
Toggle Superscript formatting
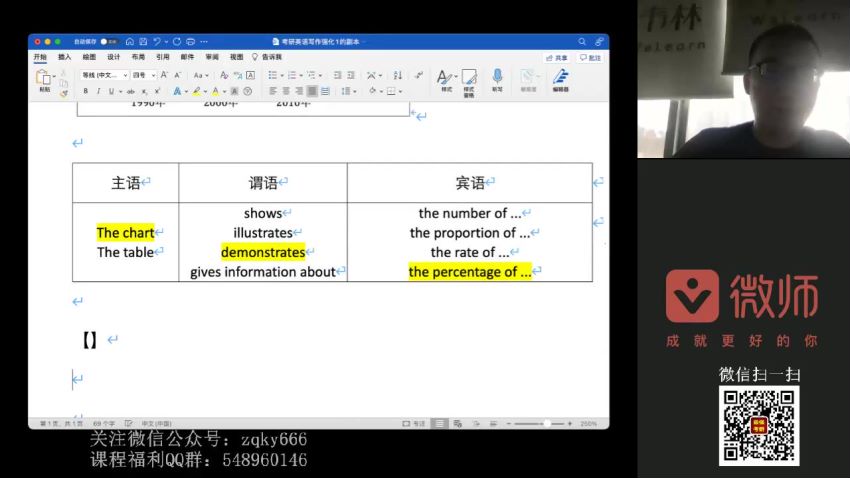[157, 92]
